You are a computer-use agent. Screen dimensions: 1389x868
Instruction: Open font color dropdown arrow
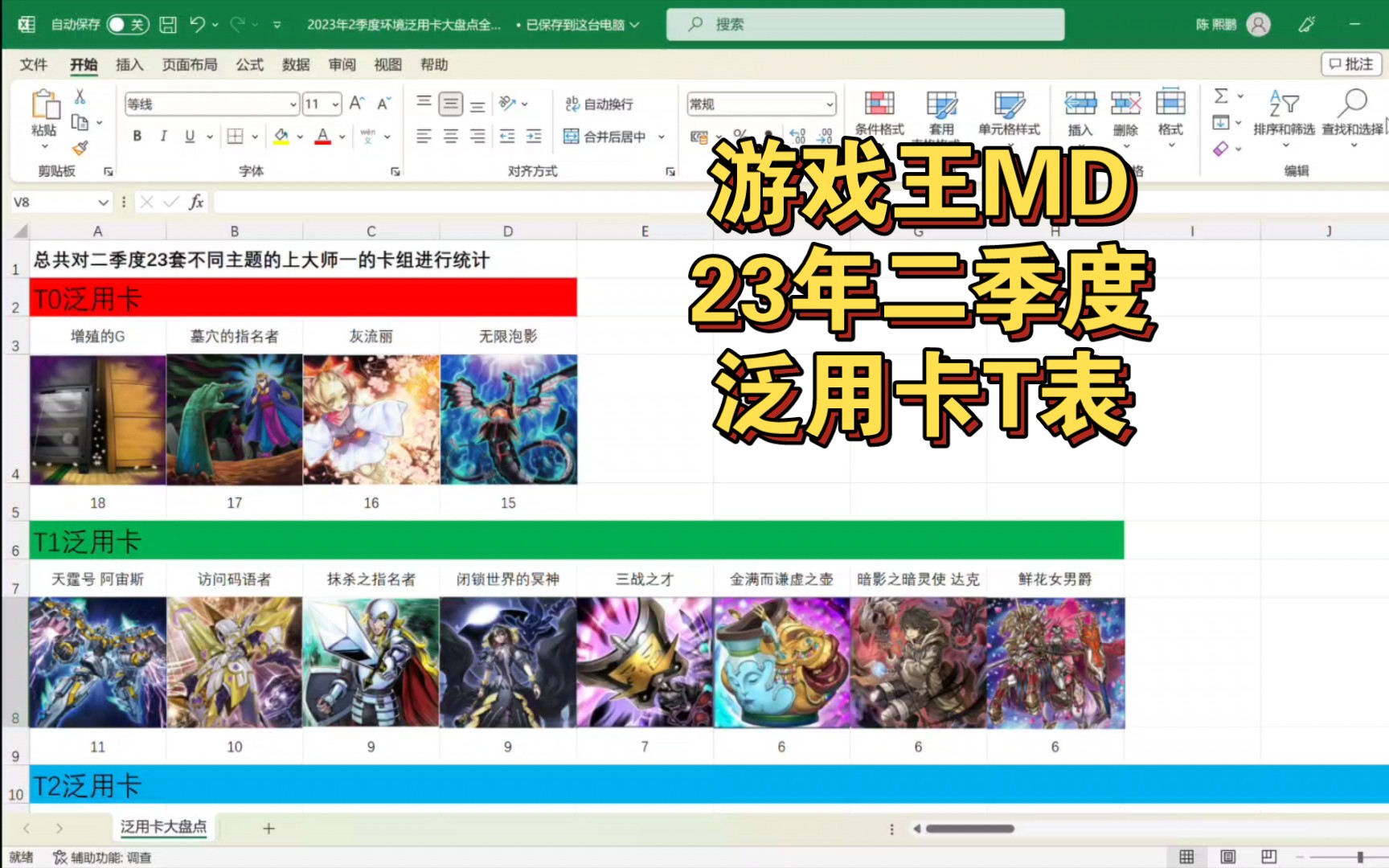[x=342, y=137]
